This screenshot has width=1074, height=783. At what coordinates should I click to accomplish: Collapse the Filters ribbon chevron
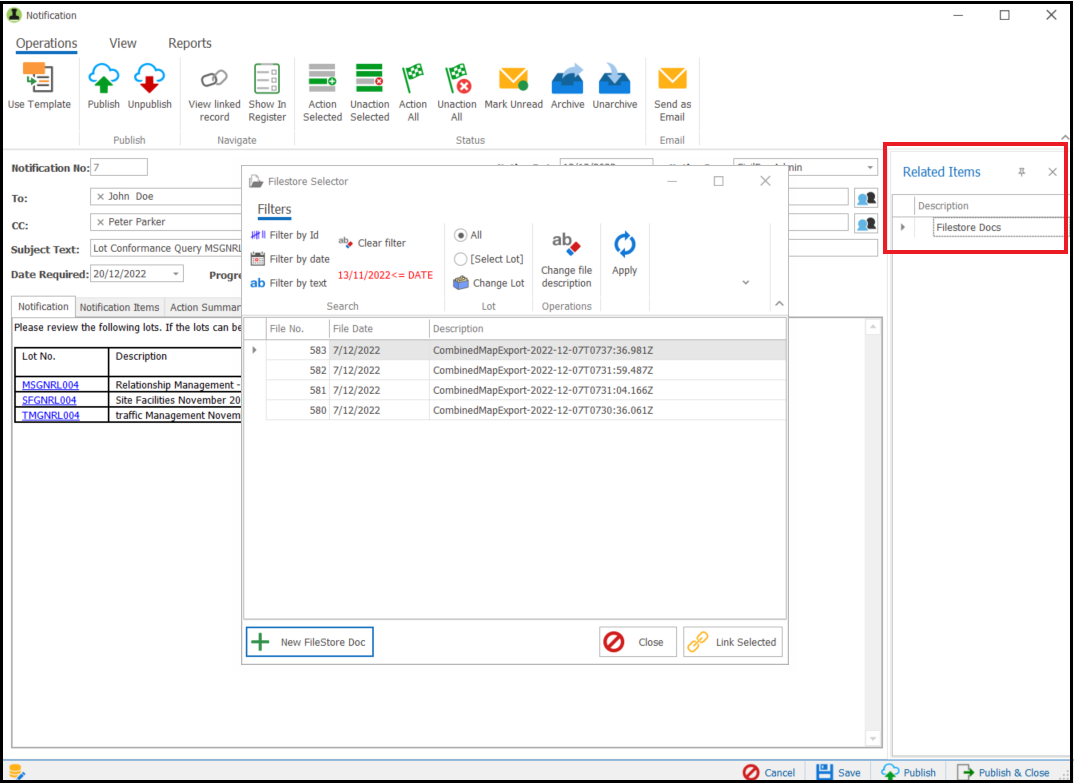pos(779,303)
